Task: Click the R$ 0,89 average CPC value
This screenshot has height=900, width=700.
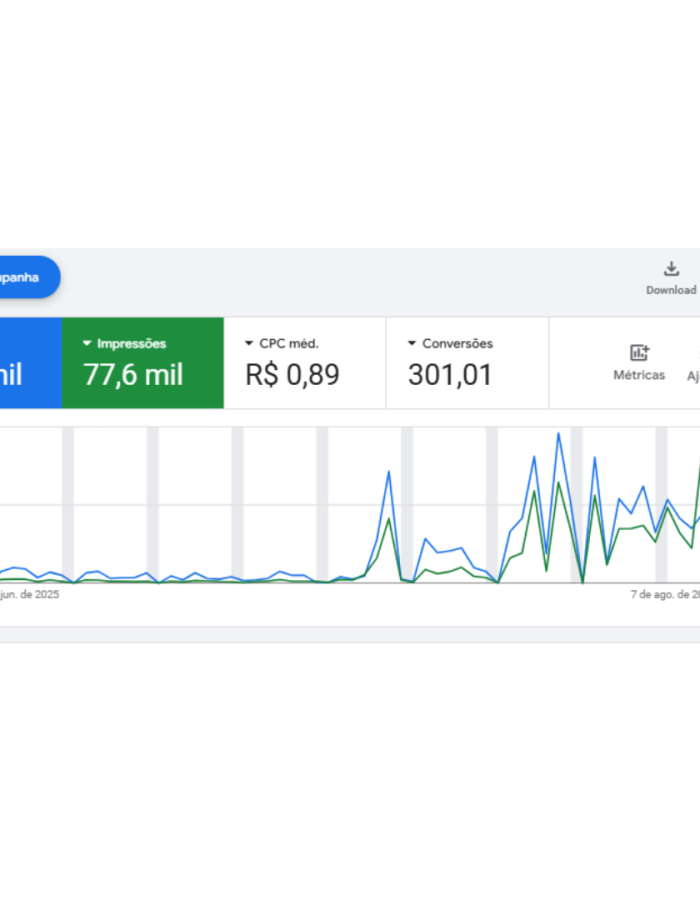Action: (292, 375)
